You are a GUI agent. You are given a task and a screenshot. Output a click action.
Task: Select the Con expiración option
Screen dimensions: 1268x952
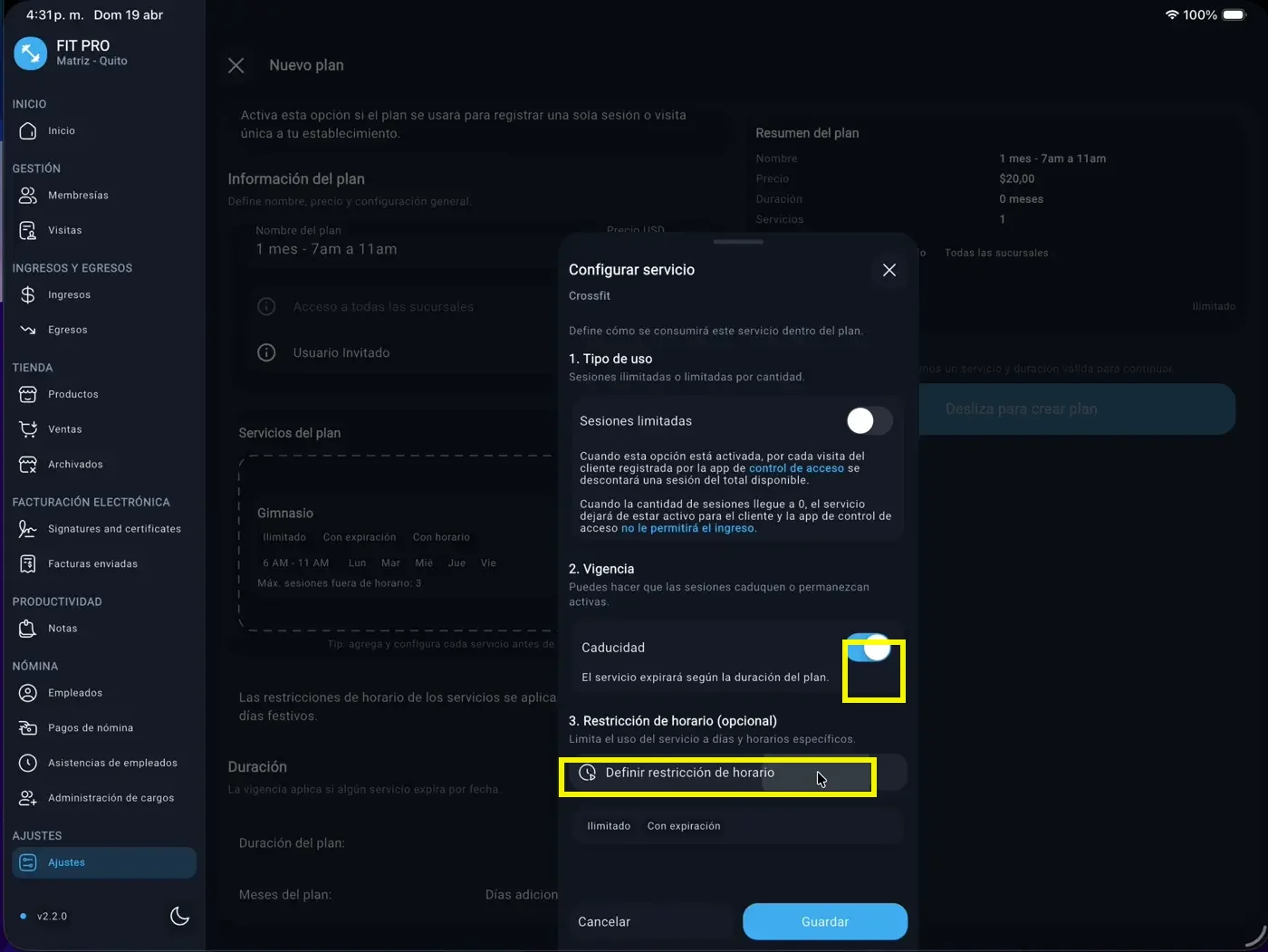point(684,825)
